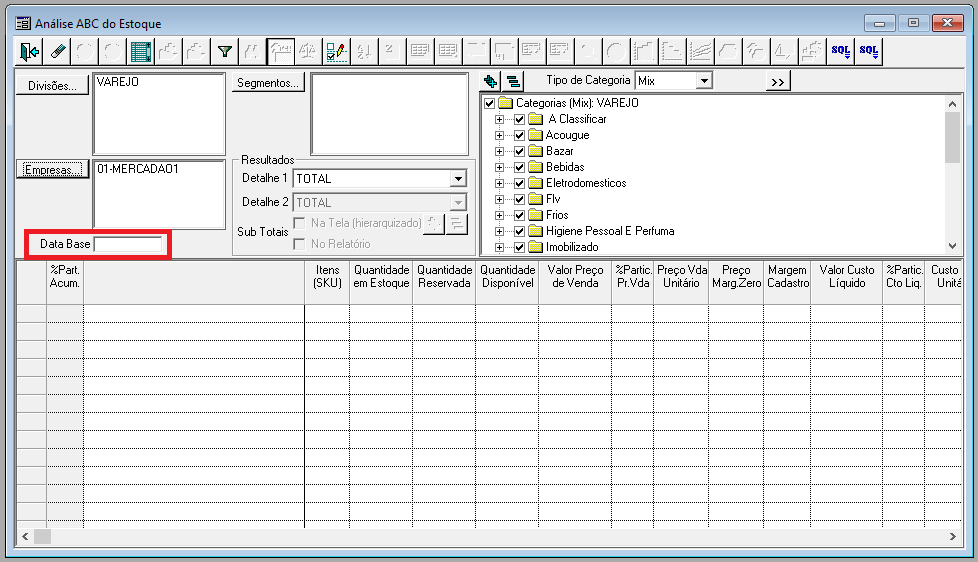This screenshot has width=978, height=562.
Task: Click the multi-line graph icon
Action: (x=700, y=51)
